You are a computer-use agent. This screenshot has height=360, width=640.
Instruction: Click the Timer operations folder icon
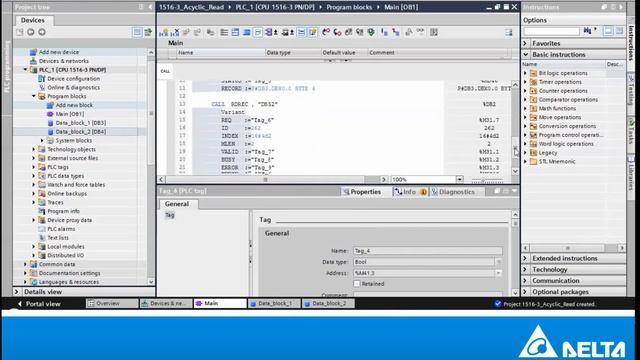(533, 82)
